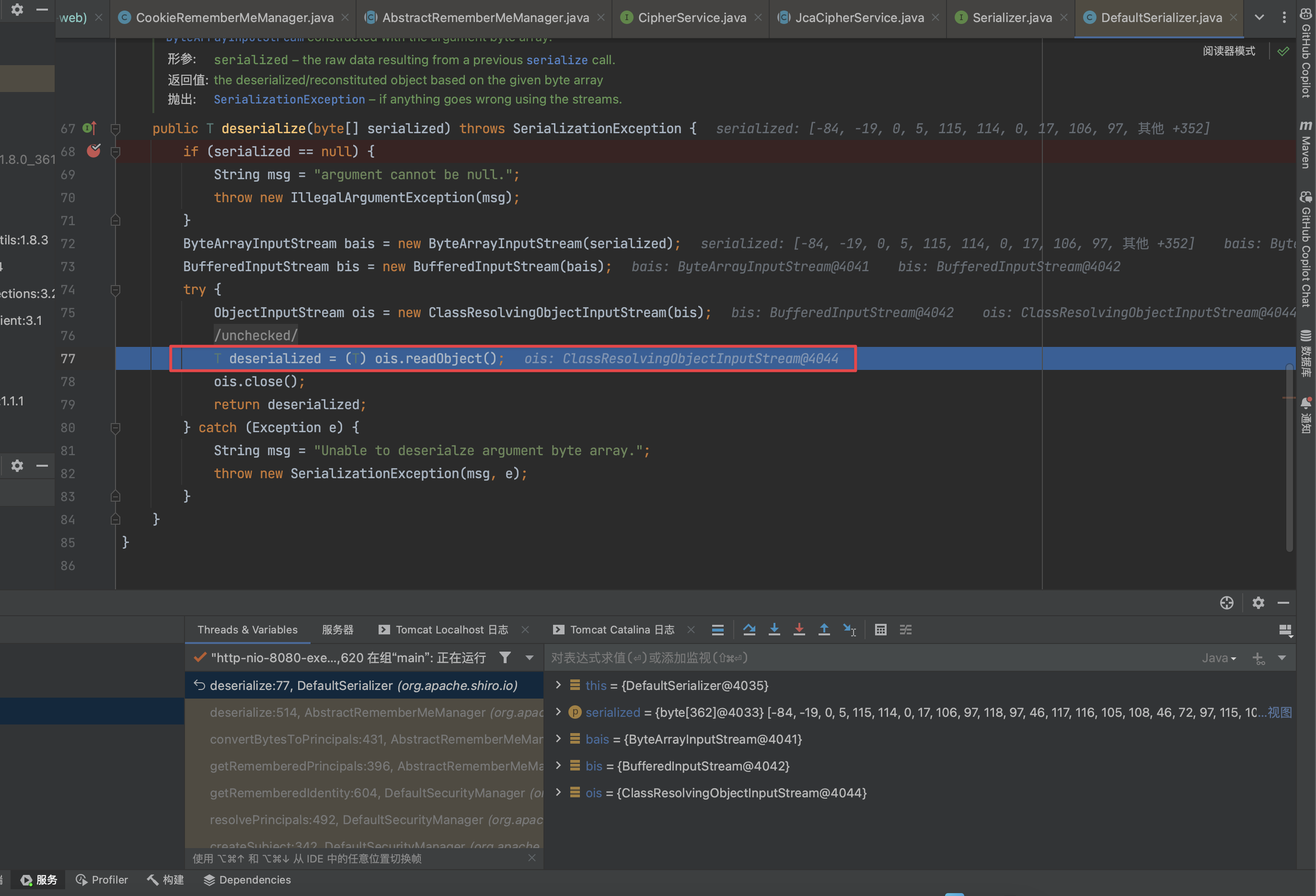Open the Notifications (通知) tool window
Viewport: 1316px width, 896px height.
coord(1306,415)
